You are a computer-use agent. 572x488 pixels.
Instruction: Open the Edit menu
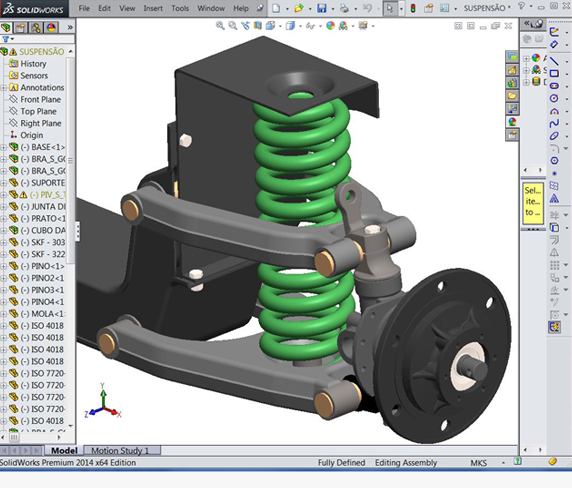click(104, 8)
